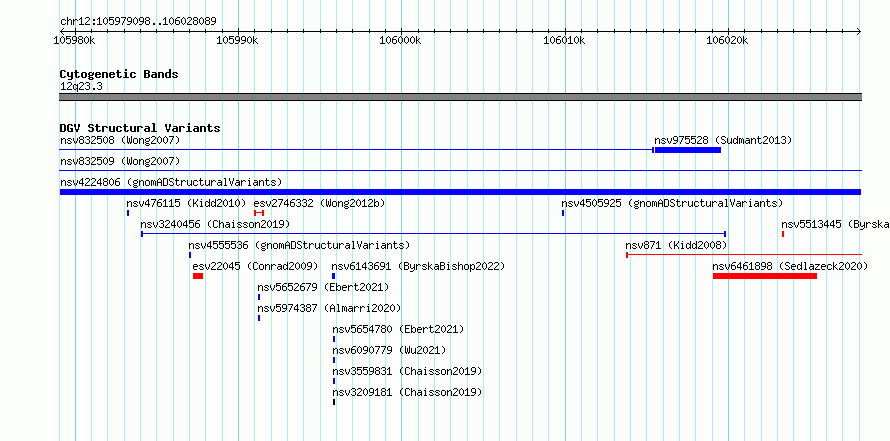Viewport: 890px width, 441px height.
Task: Click the DGV Structural Variants track title
Action: (140, 128)
